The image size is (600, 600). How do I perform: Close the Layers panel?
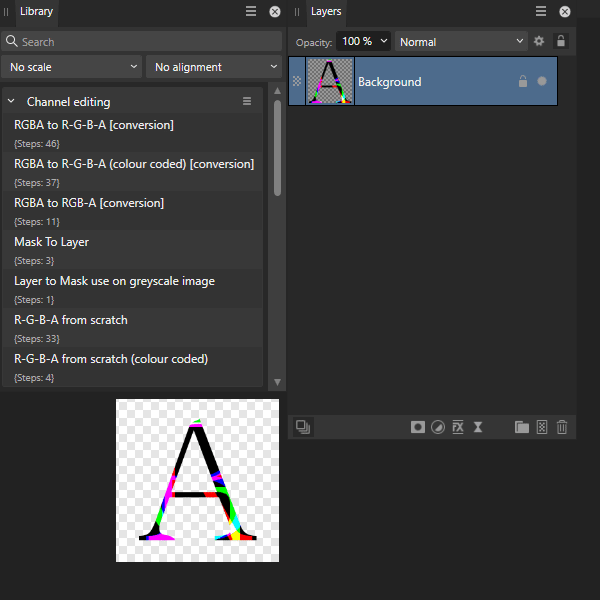565,11
